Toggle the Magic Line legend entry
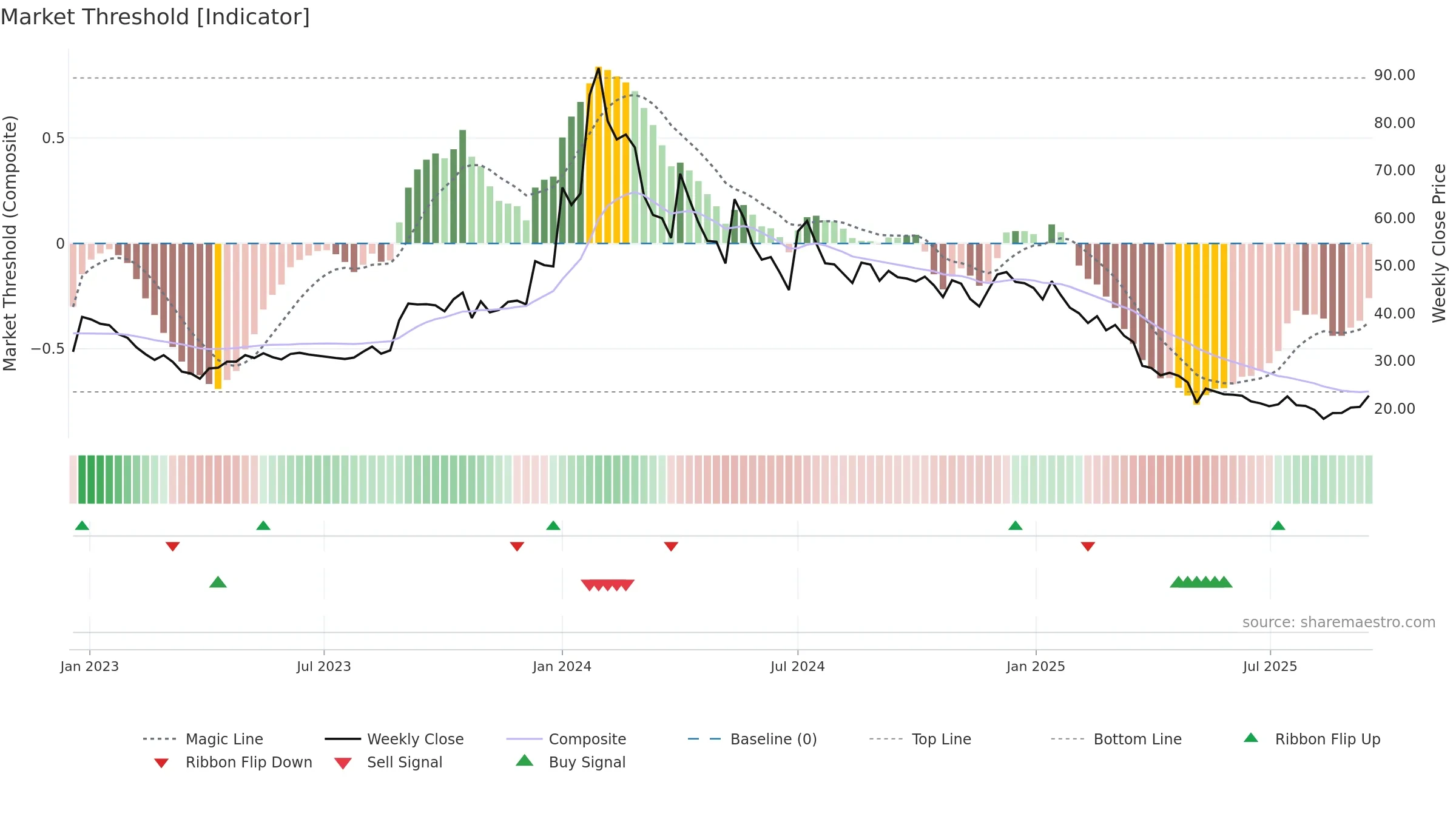This screenshot has width=1456, height=819. tap(203, 739)
